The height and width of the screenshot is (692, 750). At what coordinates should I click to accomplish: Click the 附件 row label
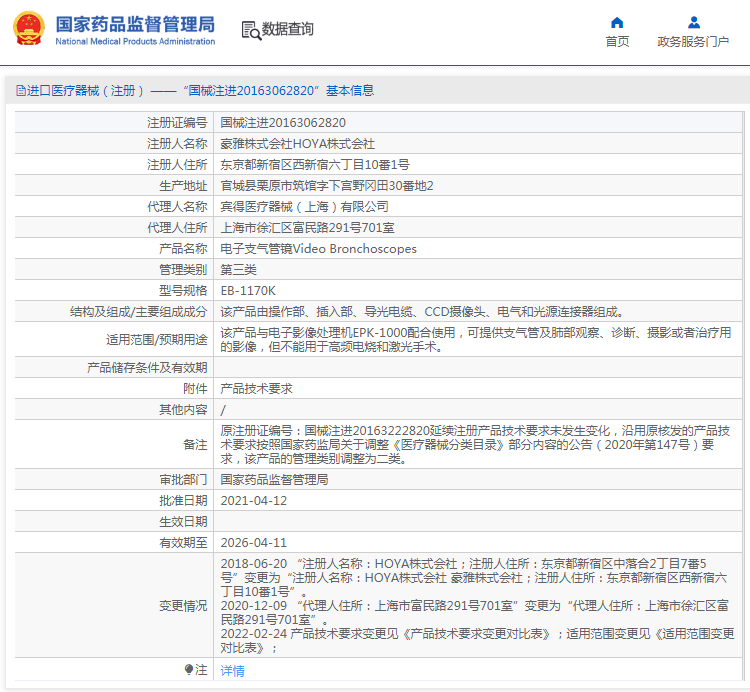click(x=195, y=388)
